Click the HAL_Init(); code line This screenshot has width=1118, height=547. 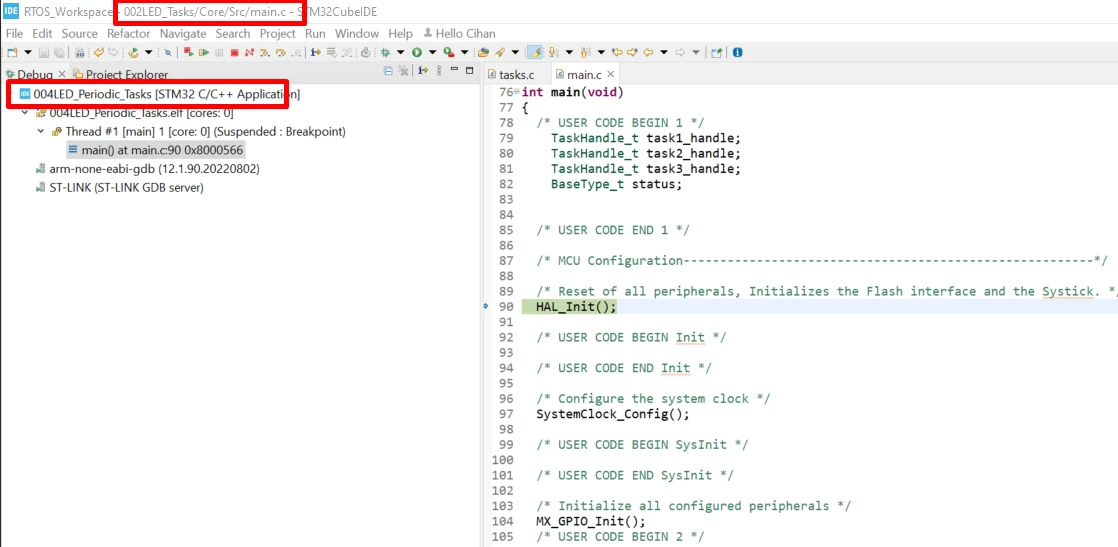[575, 307]
